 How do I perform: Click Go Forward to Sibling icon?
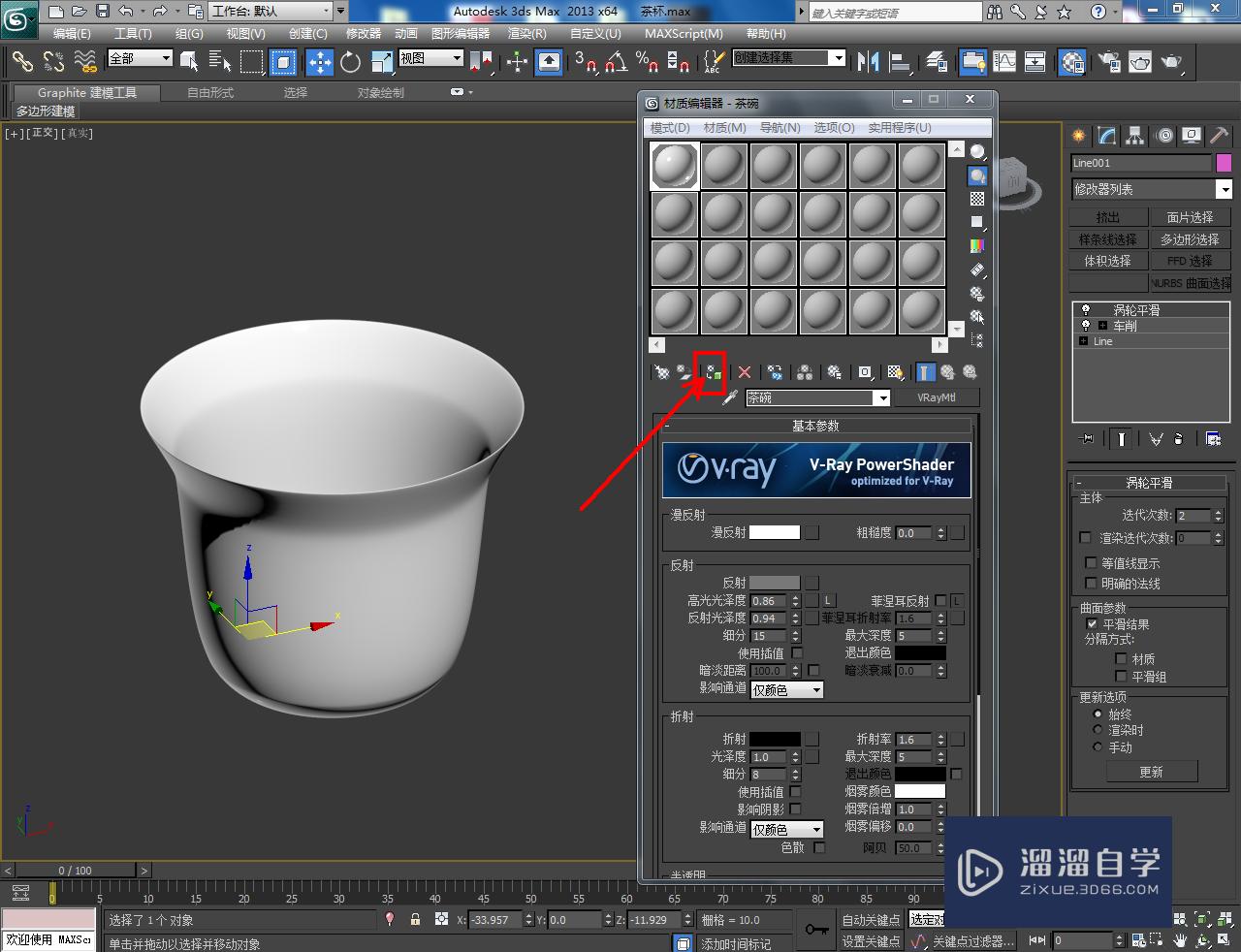(x=970, y=372)
